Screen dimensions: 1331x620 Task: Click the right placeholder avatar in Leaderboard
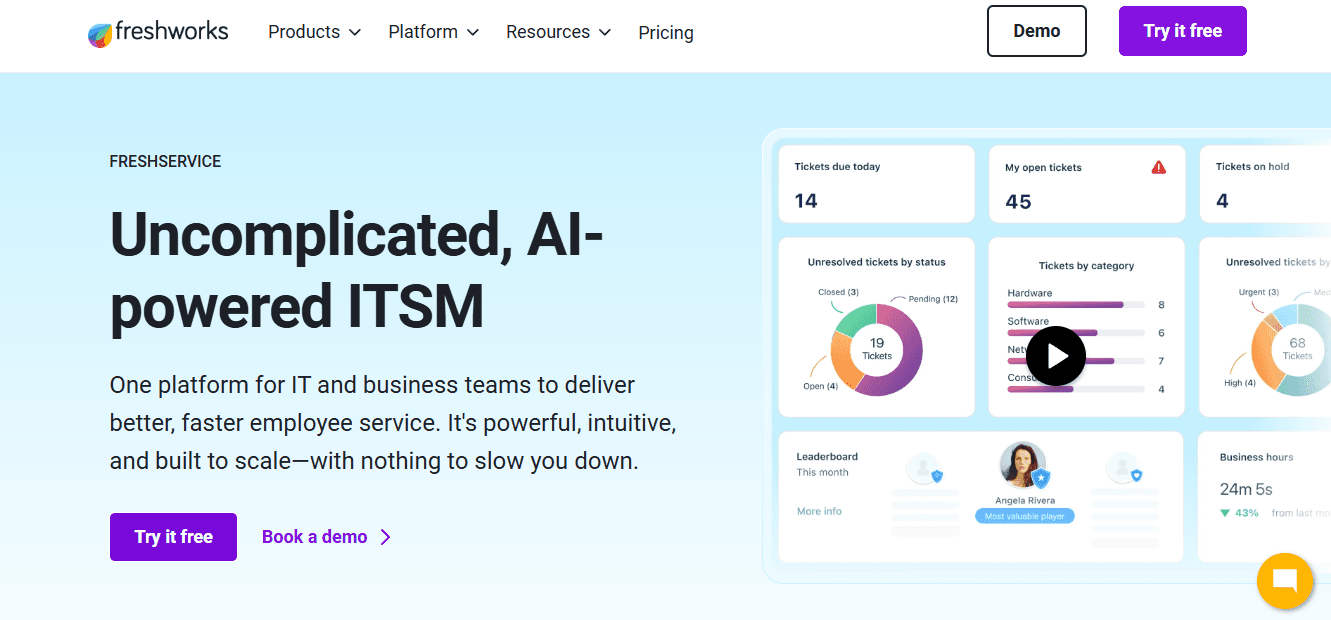pyautogui.click(x=1122, y=468)
